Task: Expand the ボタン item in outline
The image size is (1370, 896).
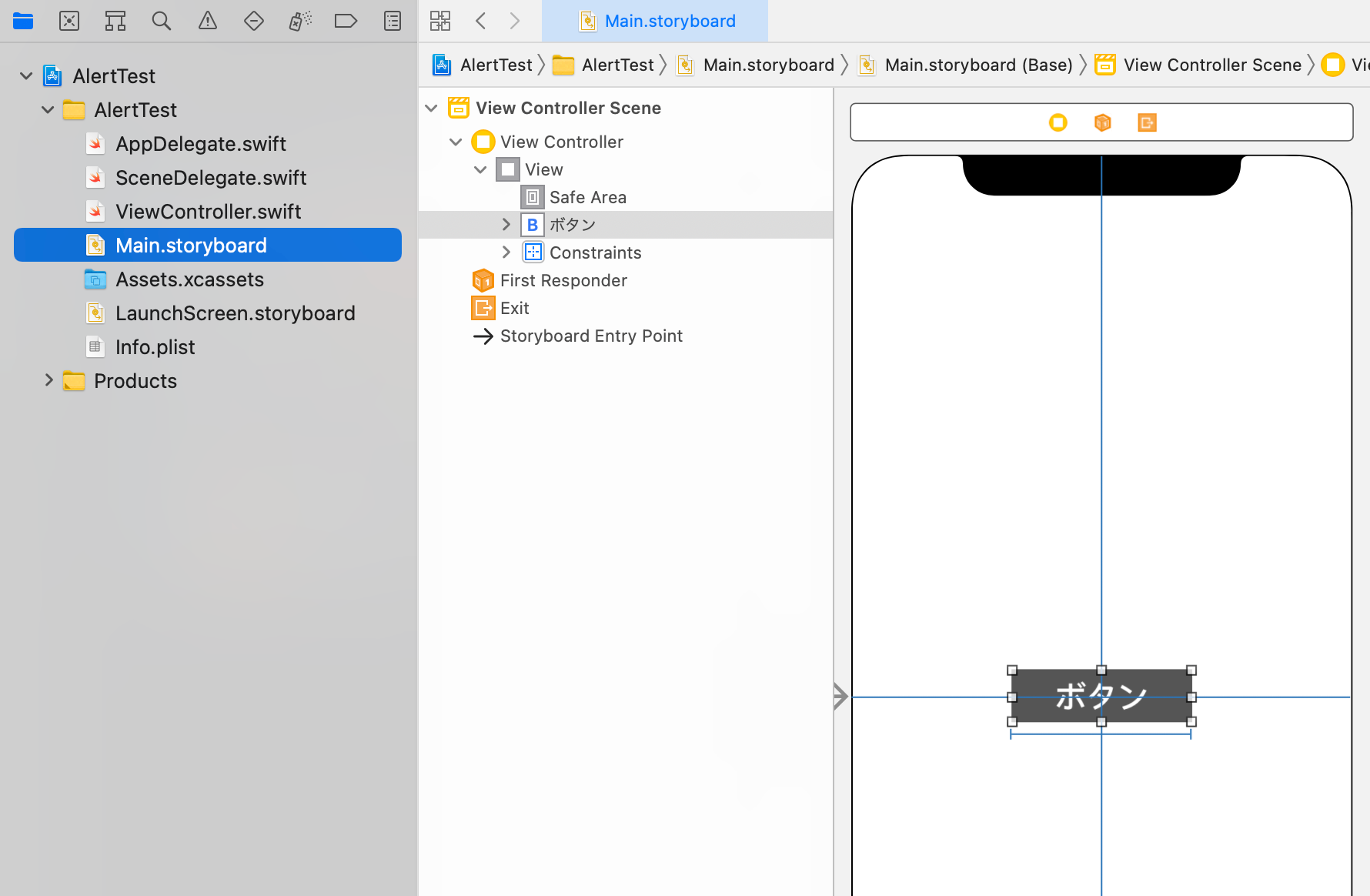Action: tap(506, 224)
